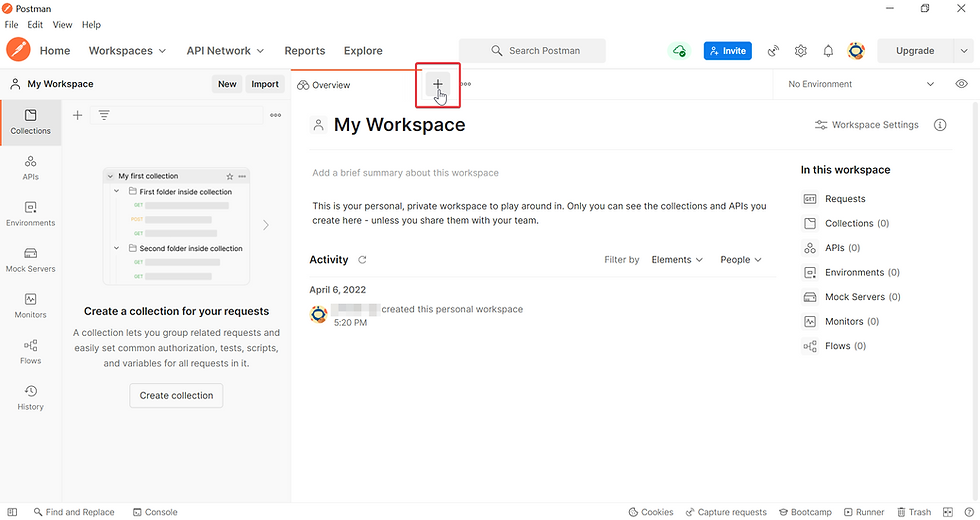The image size is (980, 520).
Task: Open tab bar more options ellipsis
Action: click(x=466, y=84)
